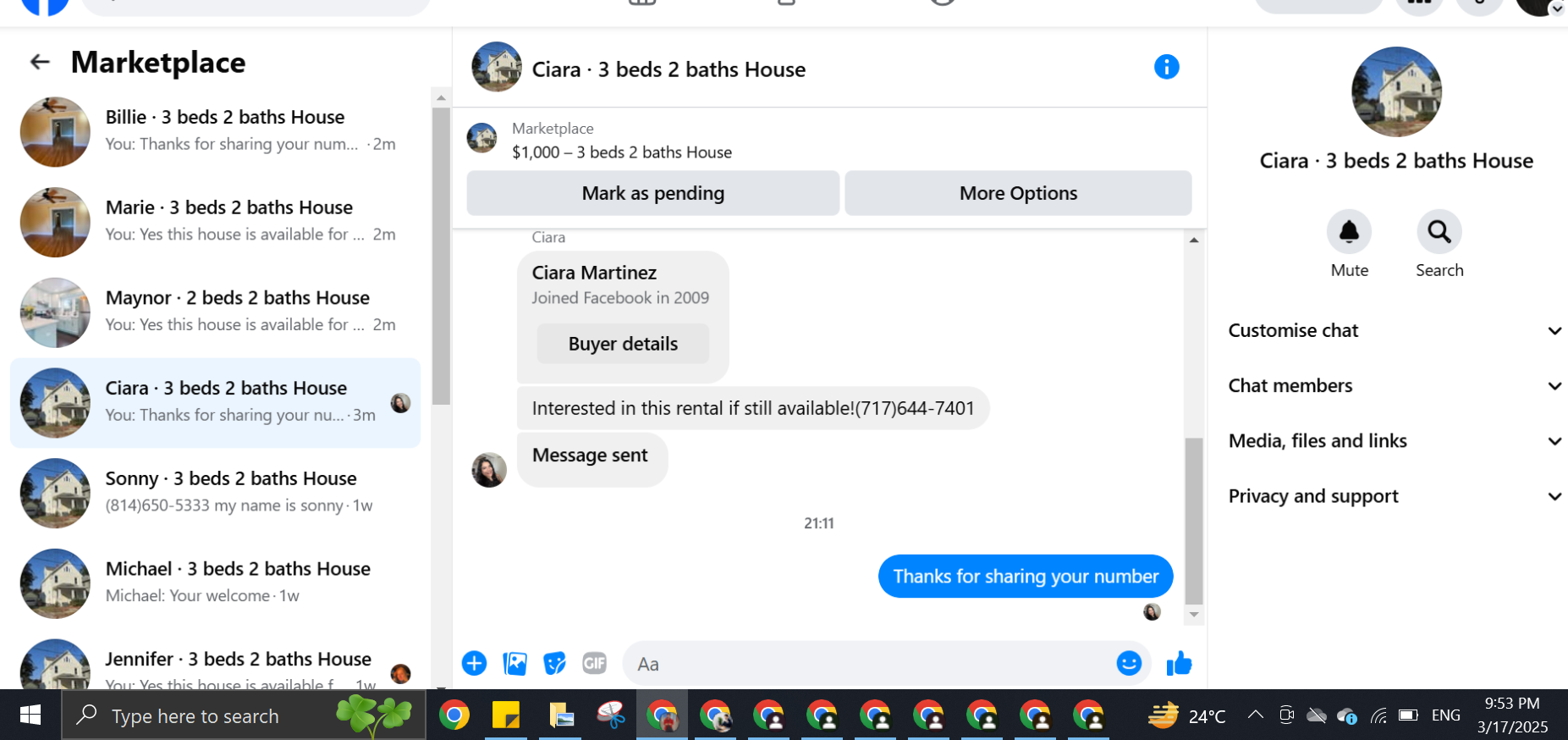1568x740 pixels.
Task: Open the emoji picker in the message box
Action: 1129,663
